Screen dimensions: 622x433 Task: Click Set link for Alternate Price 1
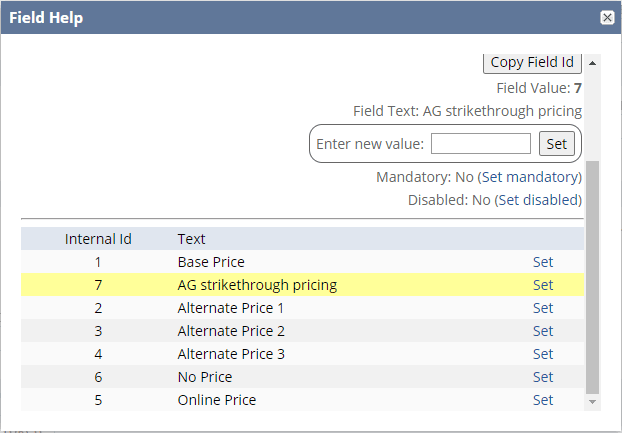pos(543,308)
